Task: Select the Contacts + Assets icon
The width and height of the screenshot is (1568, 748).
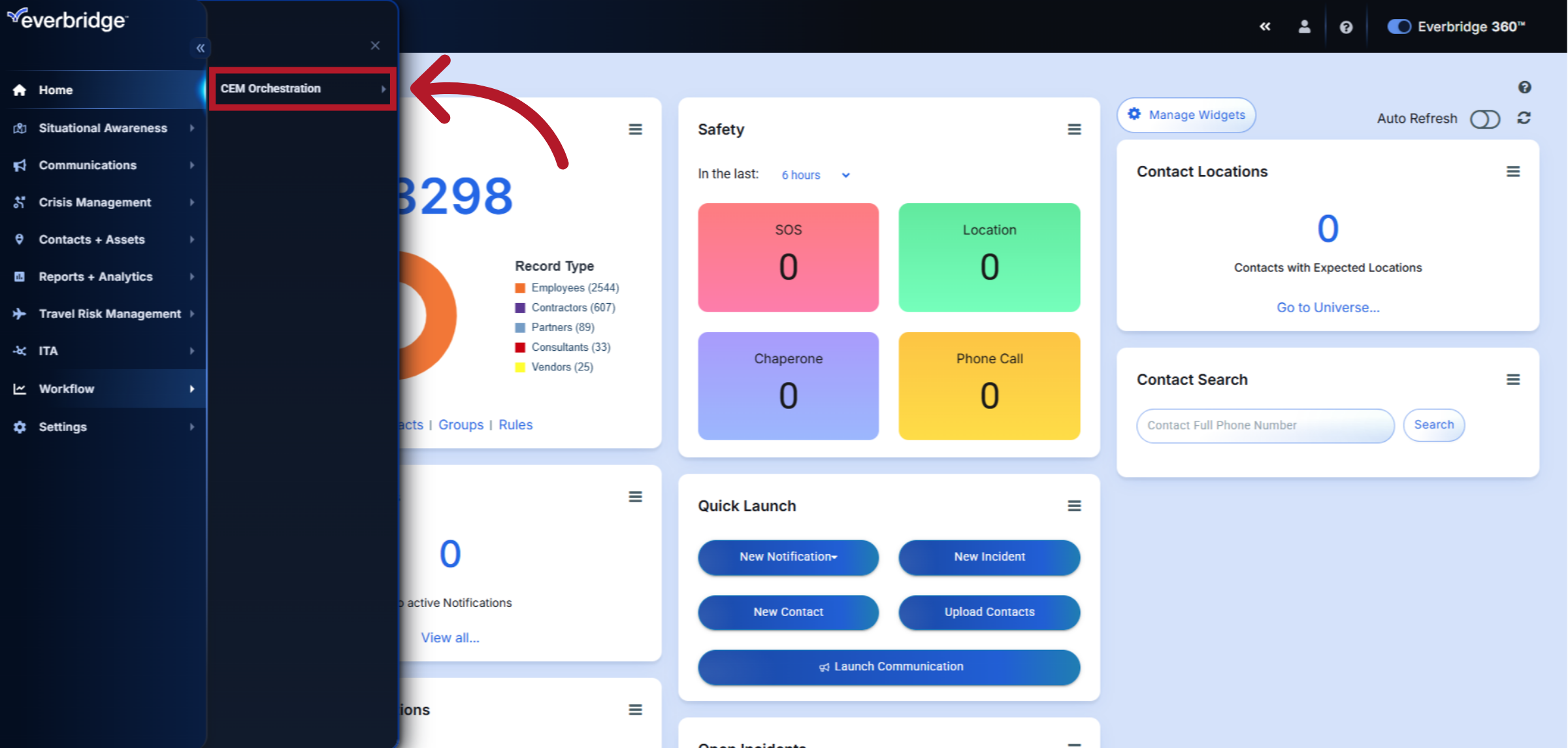Action: click(x=20, y=240)
